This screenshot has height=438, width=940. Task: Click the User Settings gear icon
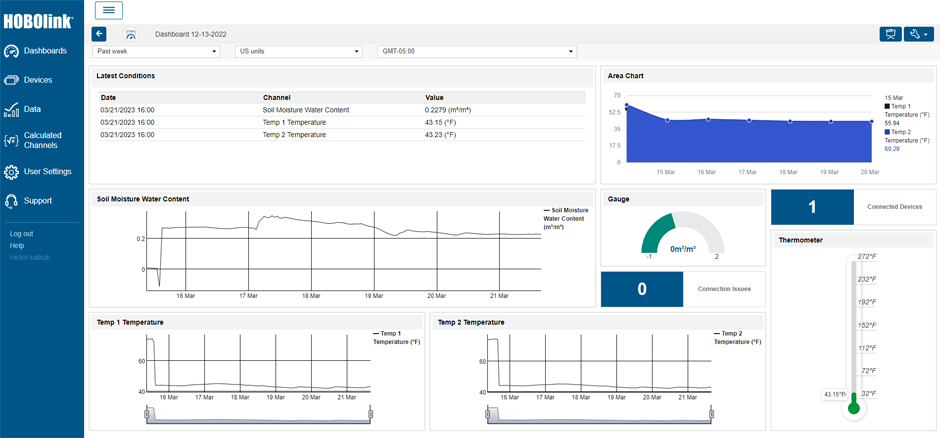[11, 172]
